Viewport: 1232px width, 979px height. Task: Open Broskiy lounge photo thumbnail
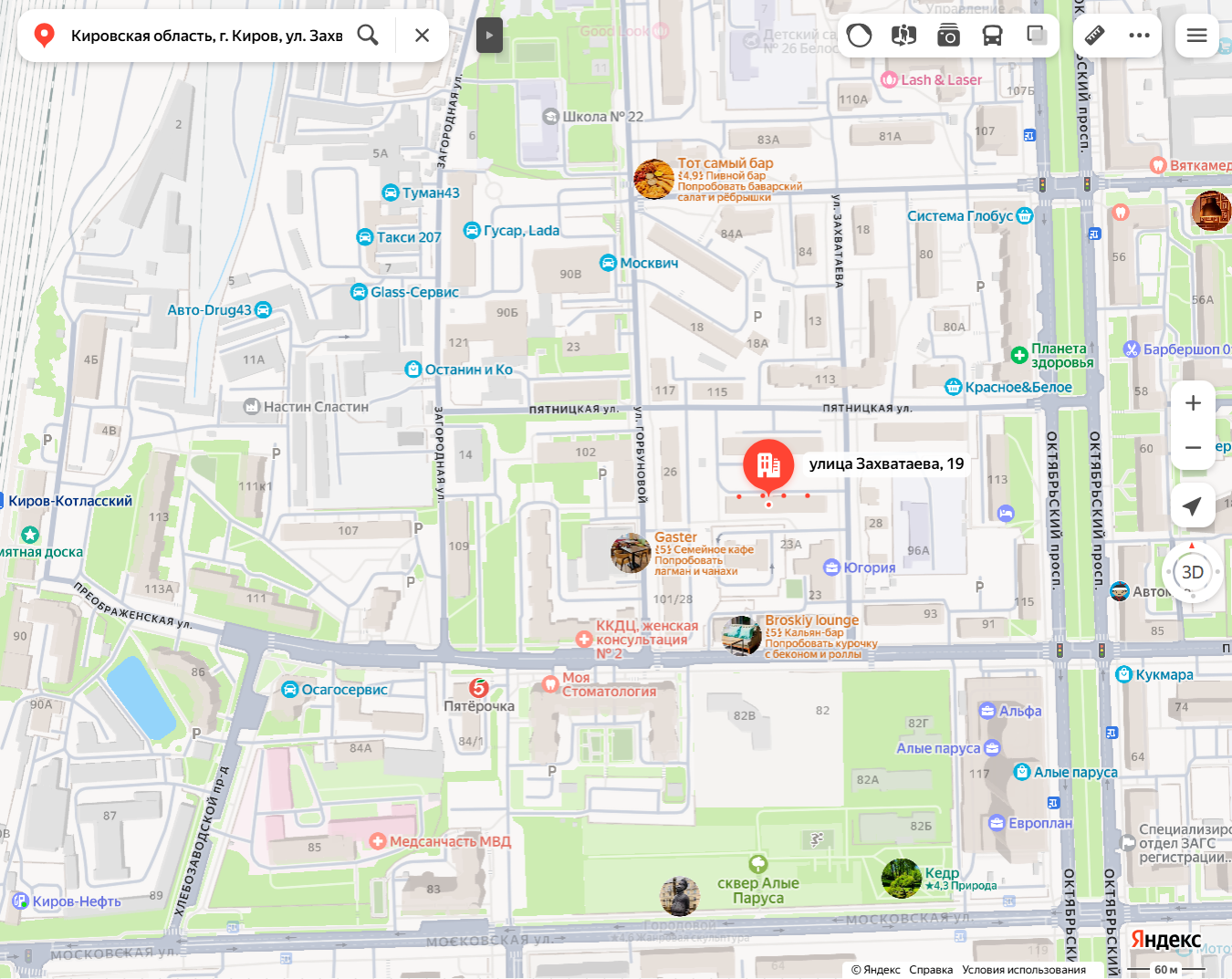(x=742, y=635)
